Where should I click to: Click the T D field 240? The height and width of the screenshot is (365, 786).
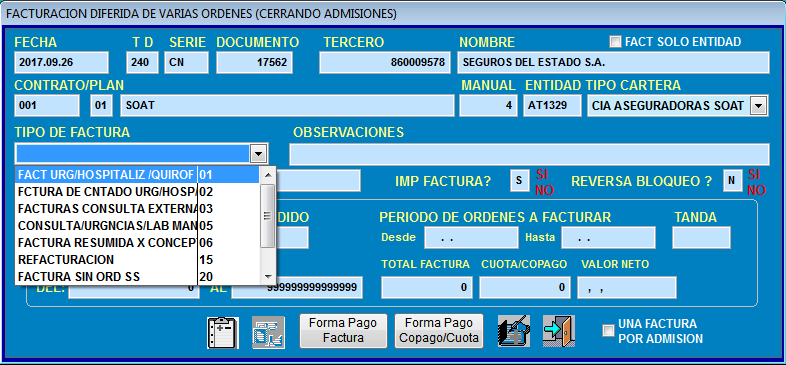coord(142,63)
